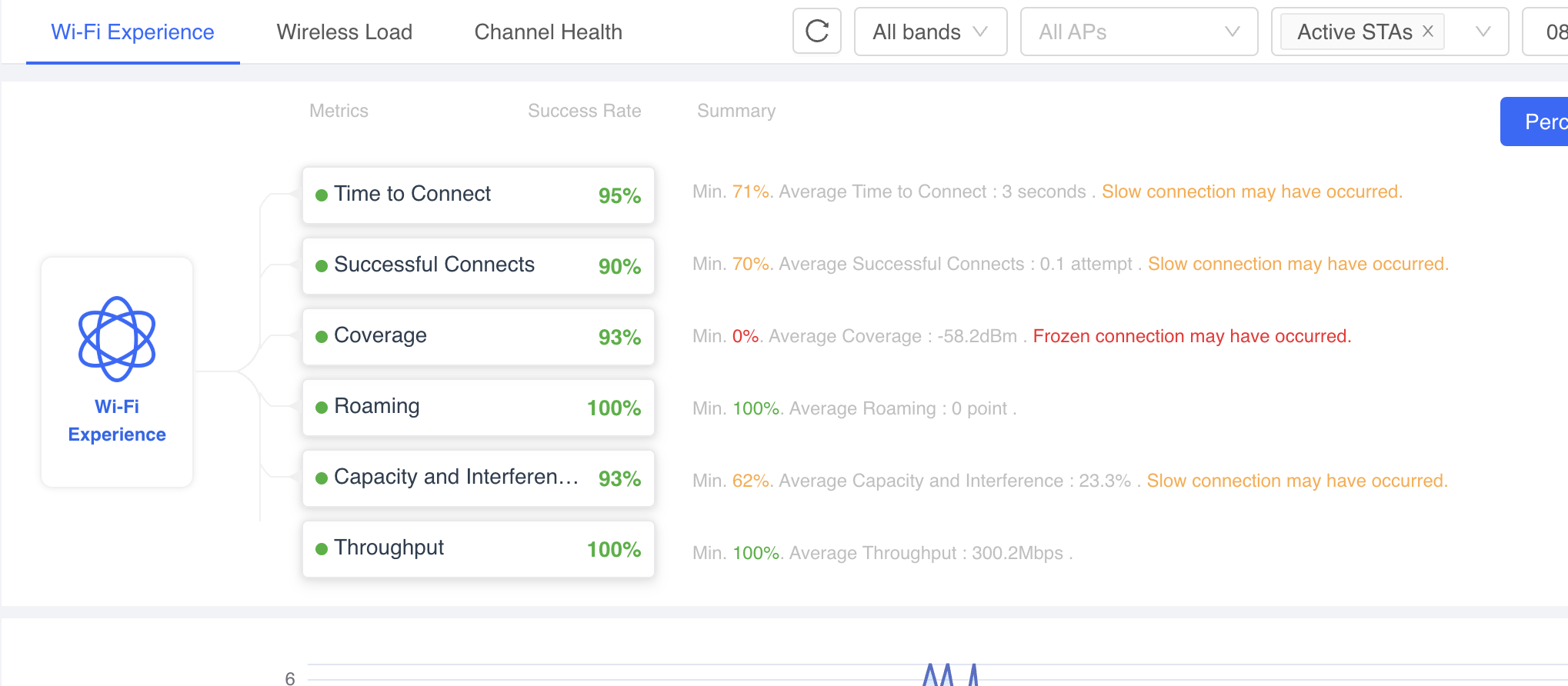Open the All APs dropdown

[1139, 32]
